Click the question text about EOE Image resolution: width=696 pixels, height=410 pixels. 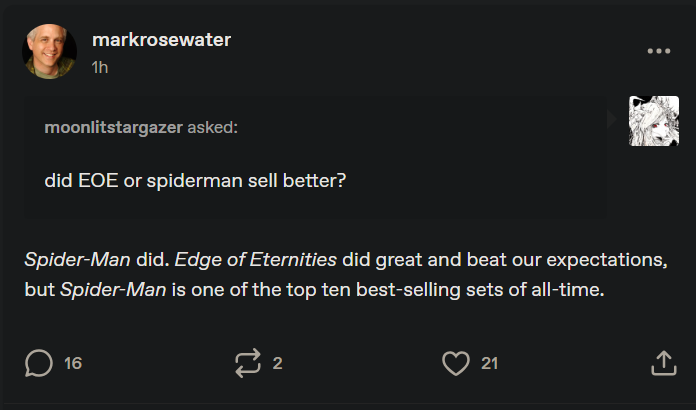tap(196, 181)
